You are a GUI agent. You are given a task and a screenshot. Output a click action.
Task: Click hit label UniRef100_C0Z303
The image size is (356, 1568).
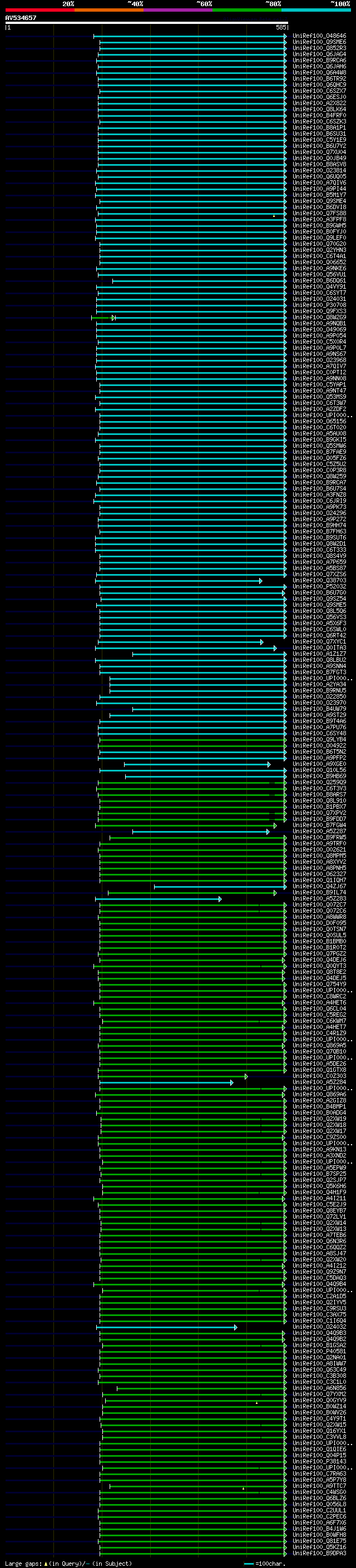[319, 1076]
